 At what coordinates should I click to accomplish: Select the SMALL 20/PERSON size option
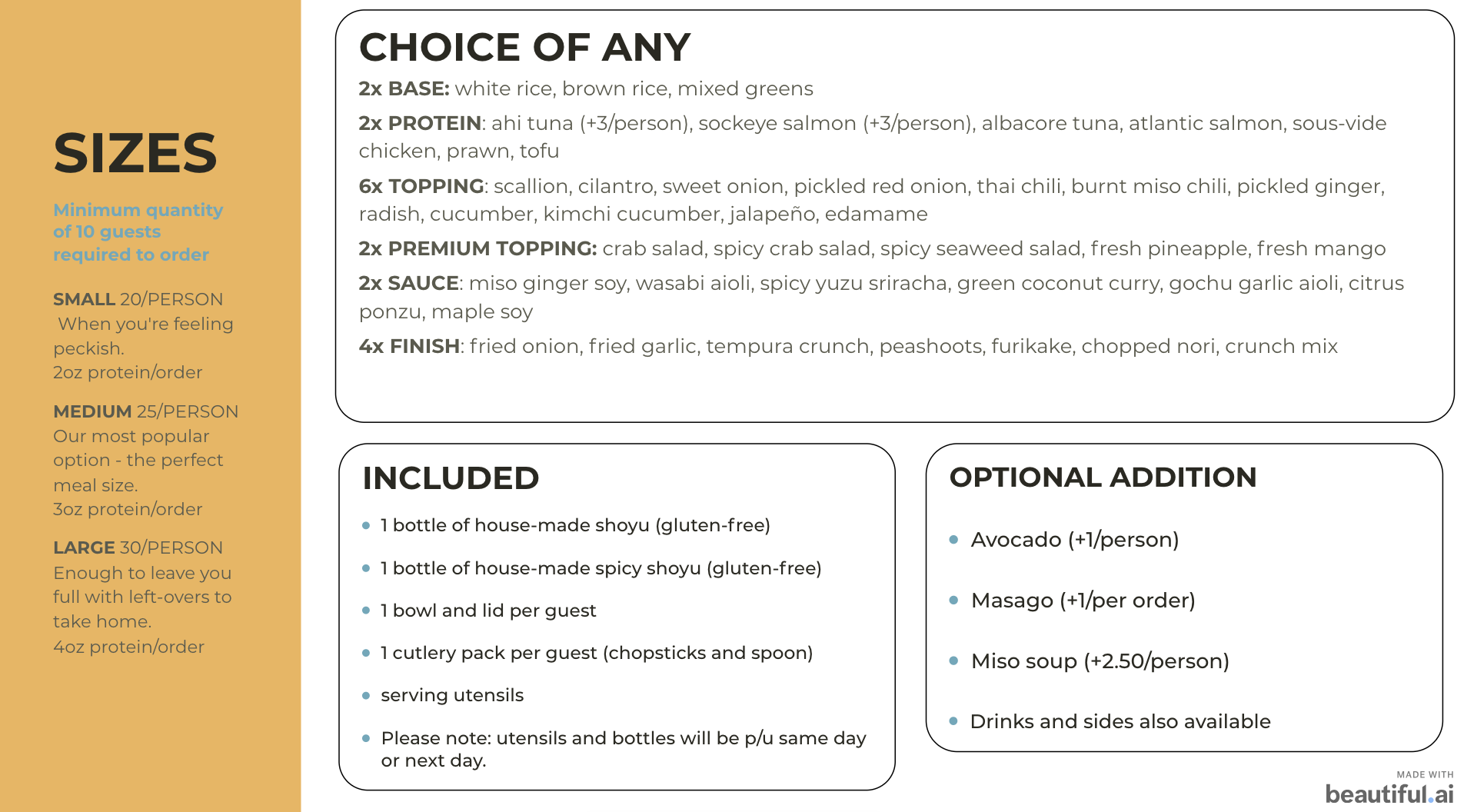tap(138, 299)
